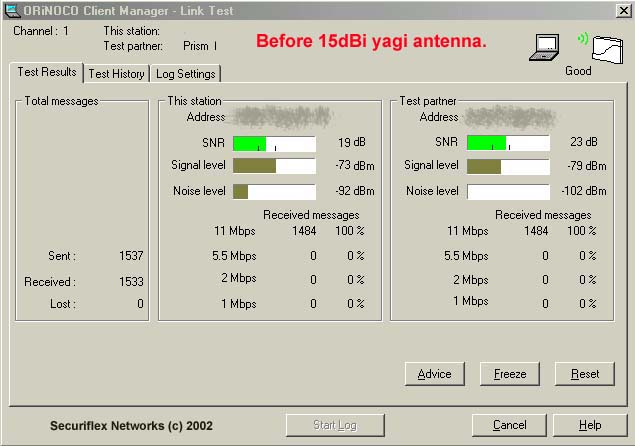Click Test partner Signal level bar
635x446 pixels.
[x=508, y=166]
